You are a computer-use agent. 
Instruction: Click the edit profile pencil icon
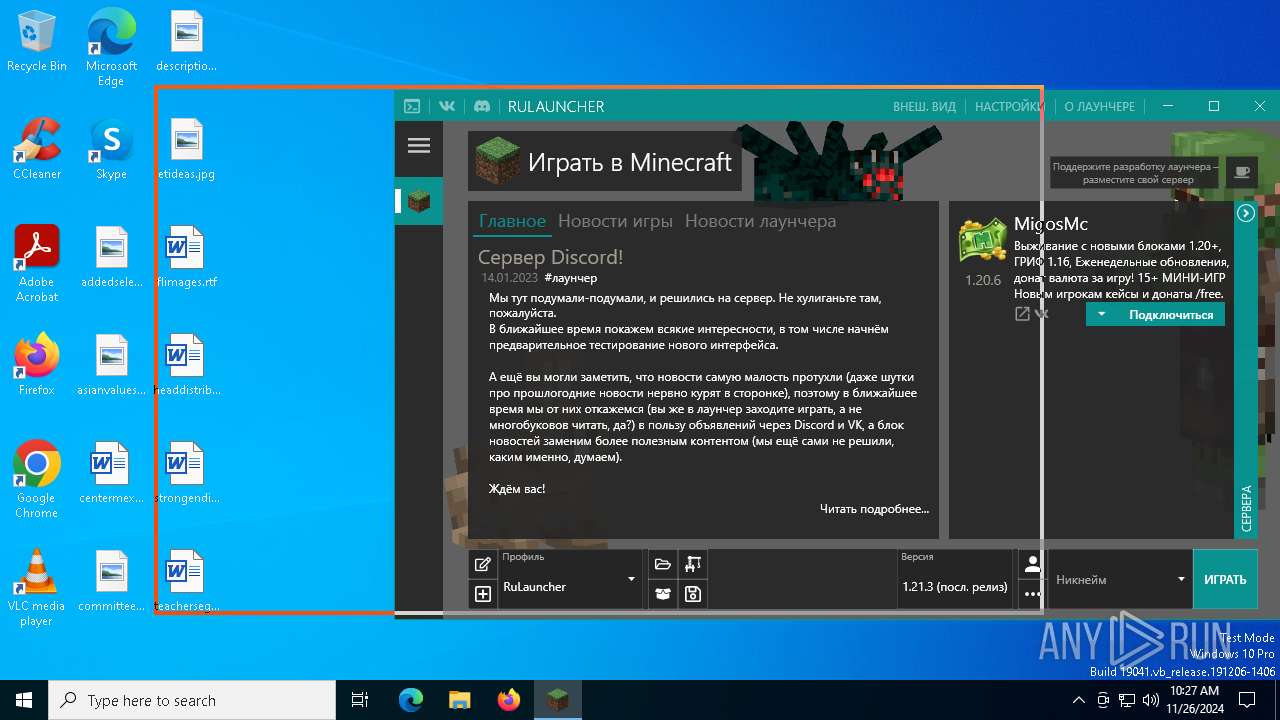[x=483, y=564]
